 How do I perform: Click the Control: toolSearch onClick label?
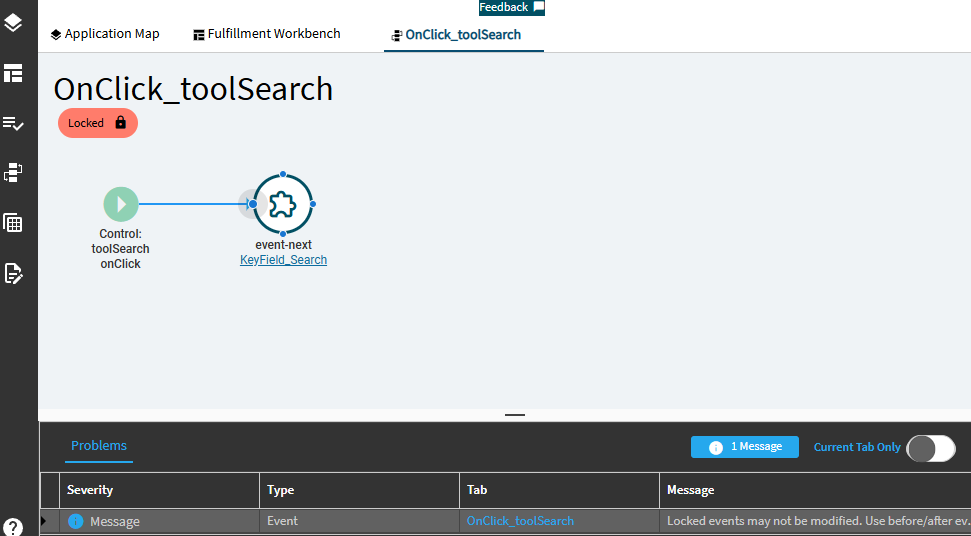point(121,249)
